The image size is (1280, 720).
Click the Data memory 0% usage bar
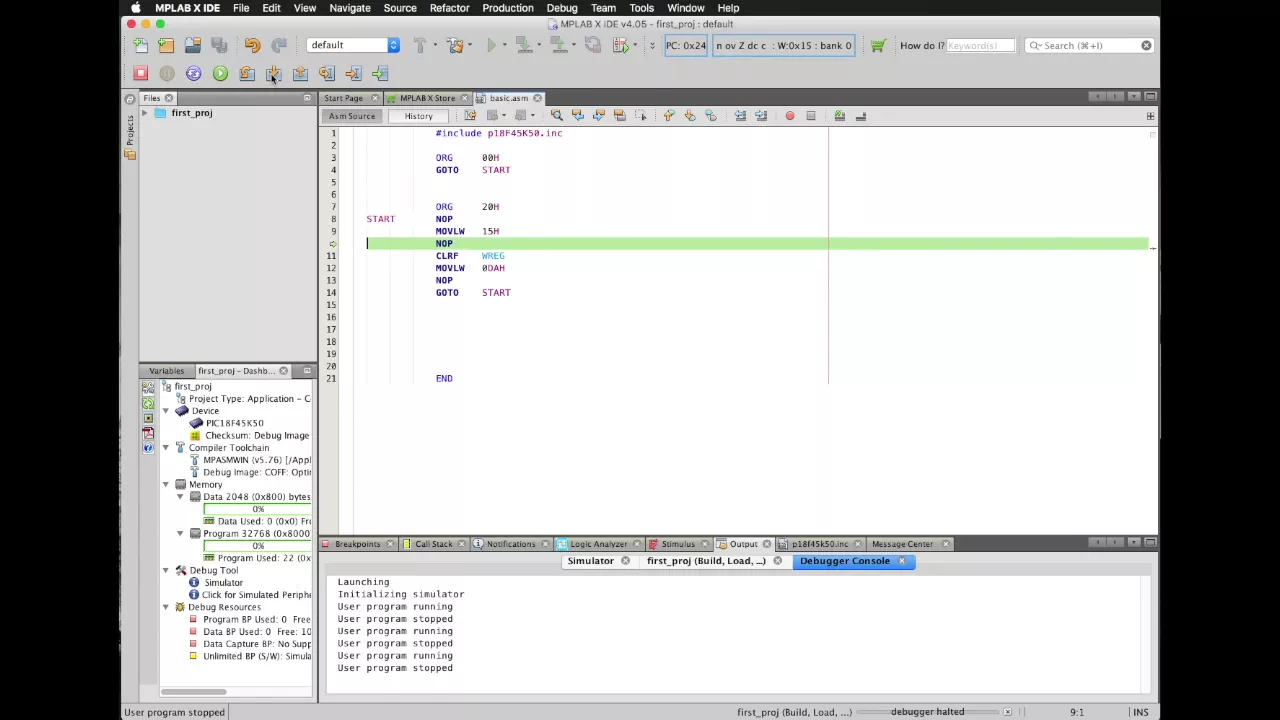pyautogui.click(x=258, y=509)
